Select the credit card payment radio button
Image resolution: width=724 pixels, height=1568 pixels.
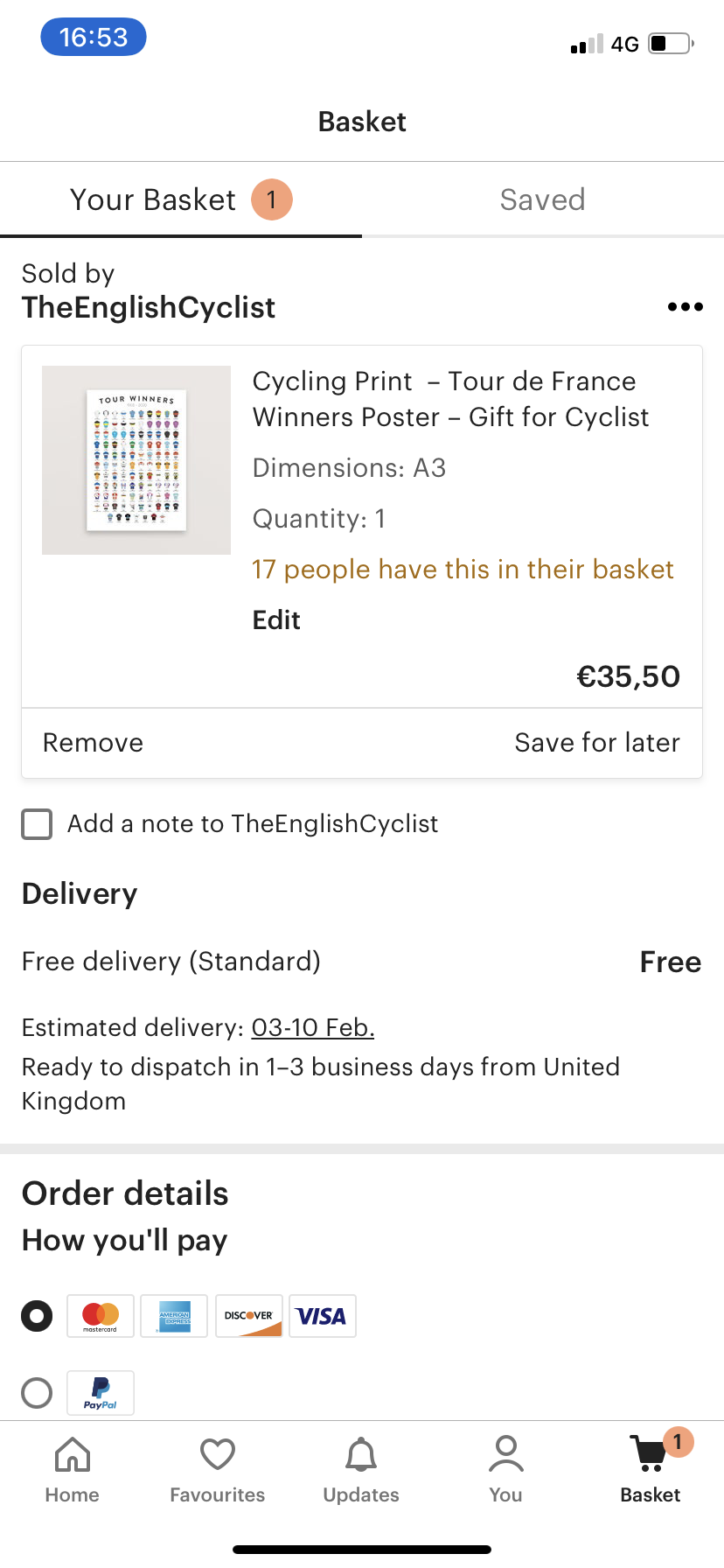click(36, 1315)
